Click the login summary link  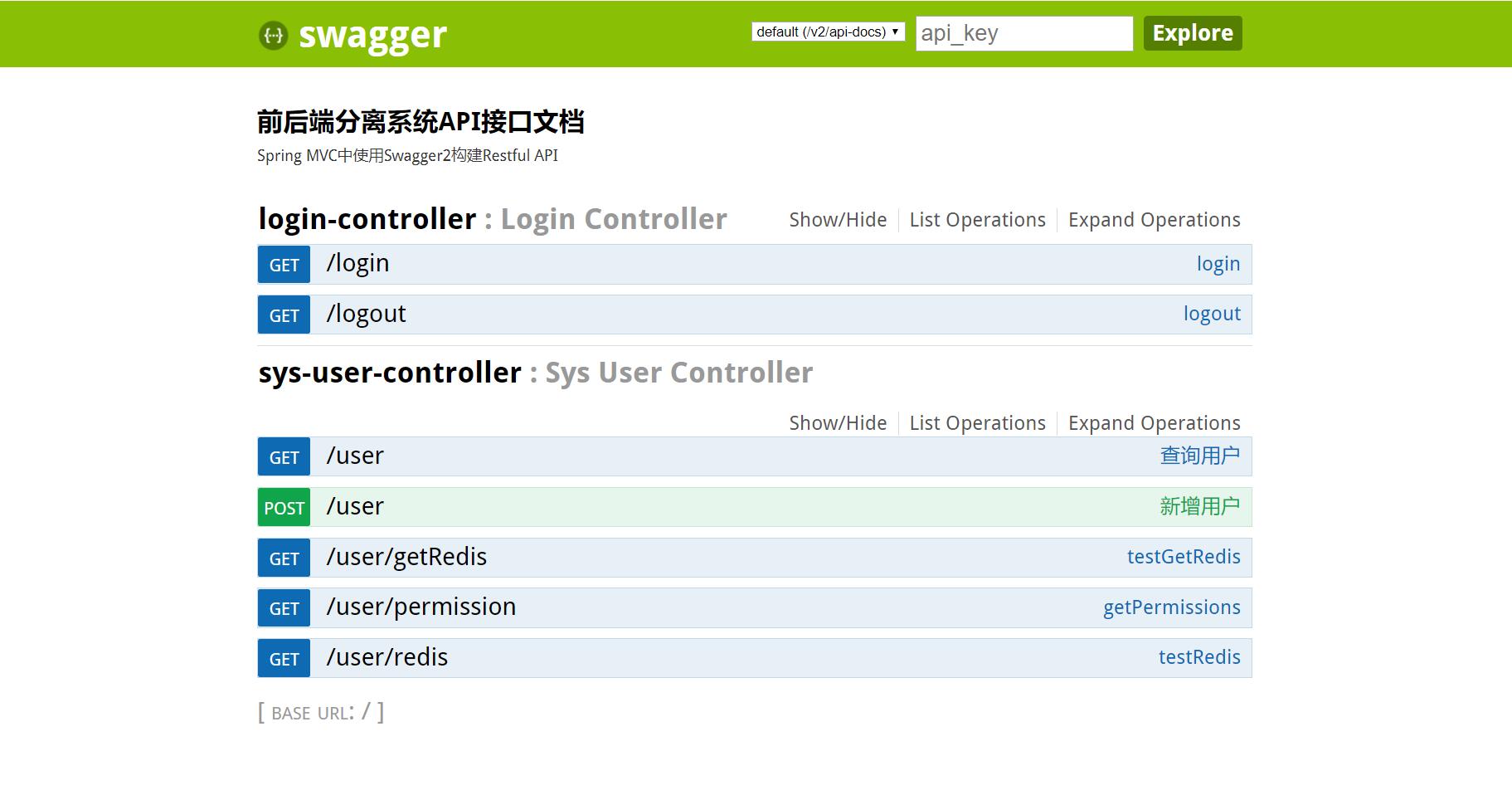1218,264
